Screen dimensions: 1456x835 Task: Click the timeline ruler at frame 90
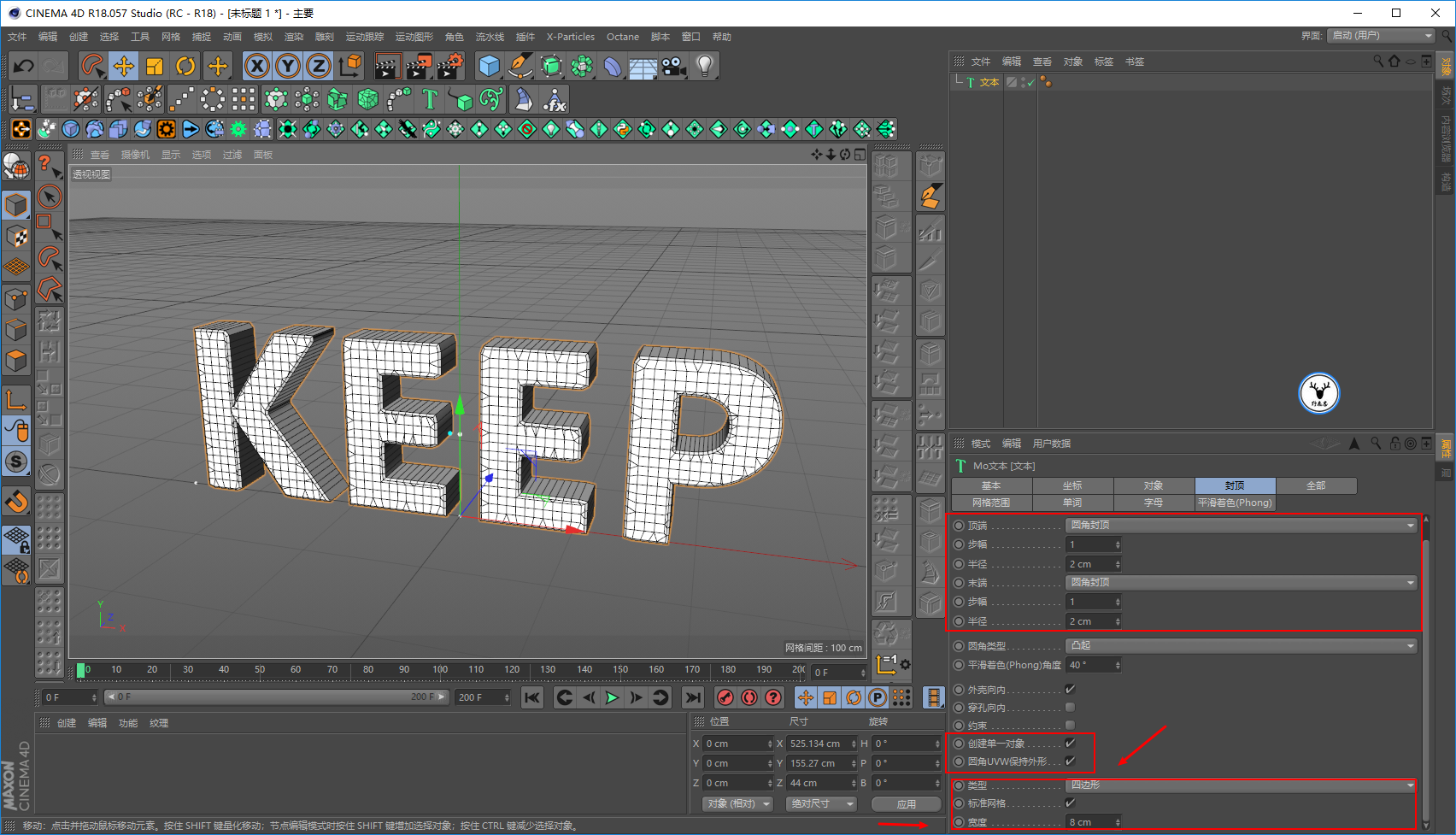point(404,670)
